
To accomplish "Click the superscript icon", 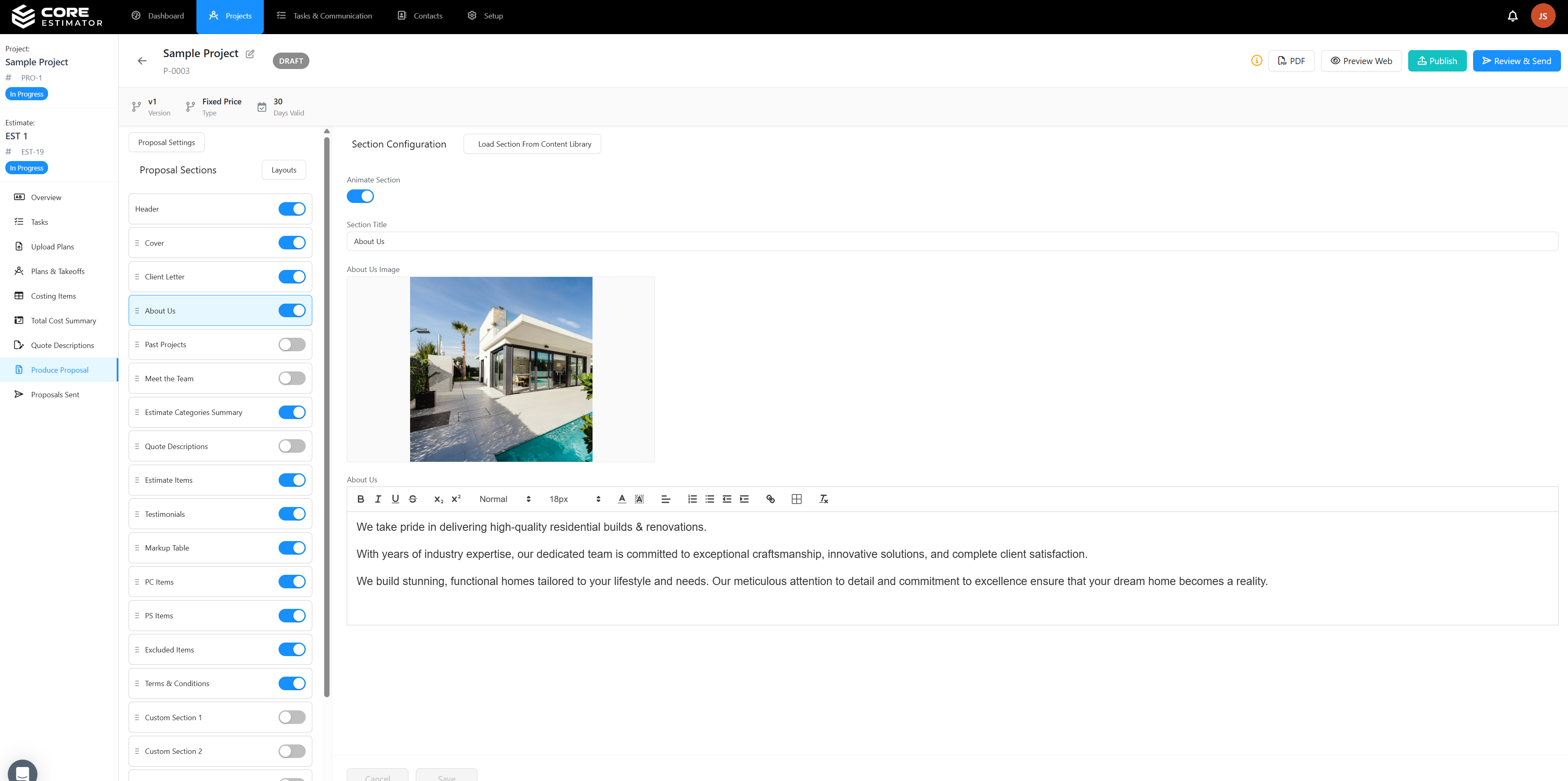I will click(456, 499).
